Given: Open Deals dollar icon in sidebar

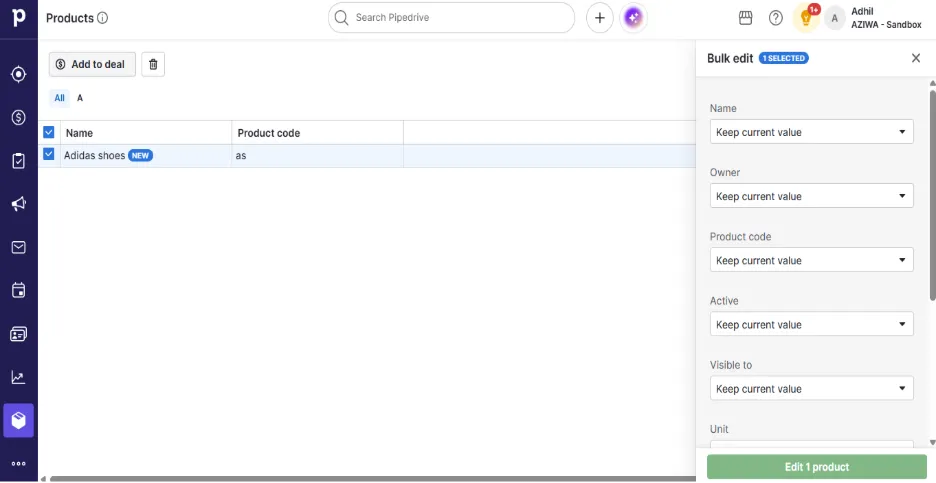Looking at the screenshot, I should point(19,118).
